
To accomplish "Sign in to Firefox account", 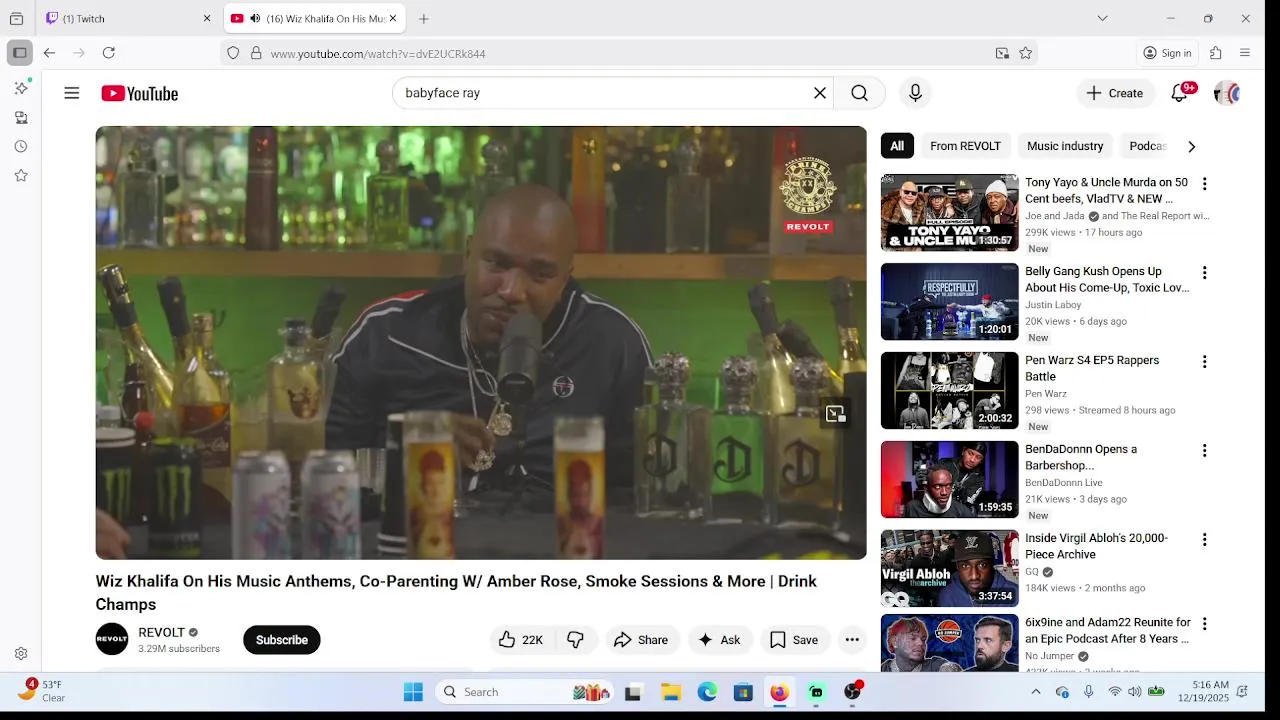I will [1167, 53].
